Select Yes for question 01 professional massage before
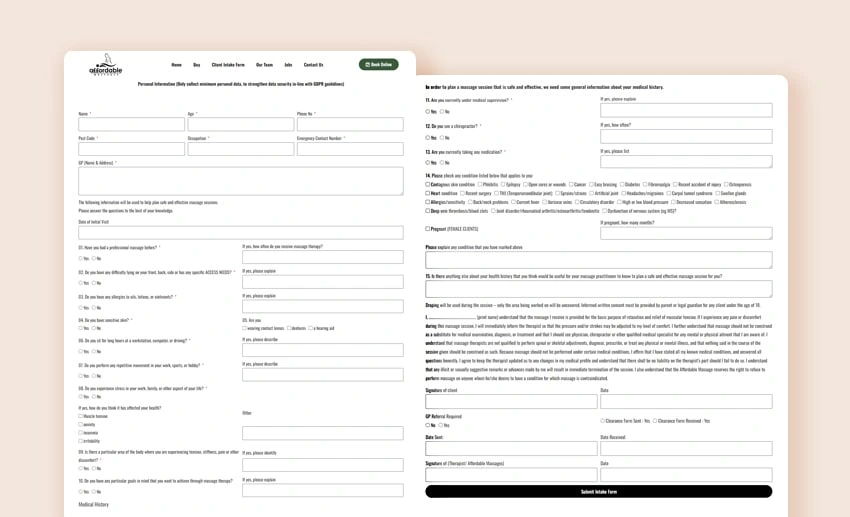 [81, 258]
